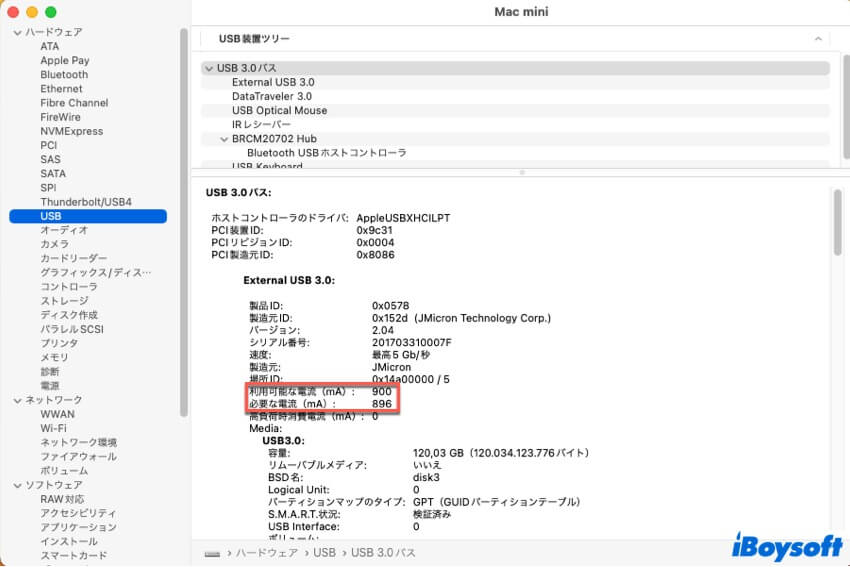Open カードリーダー in the sidebar
850x567 pixels.
(74, 258)
